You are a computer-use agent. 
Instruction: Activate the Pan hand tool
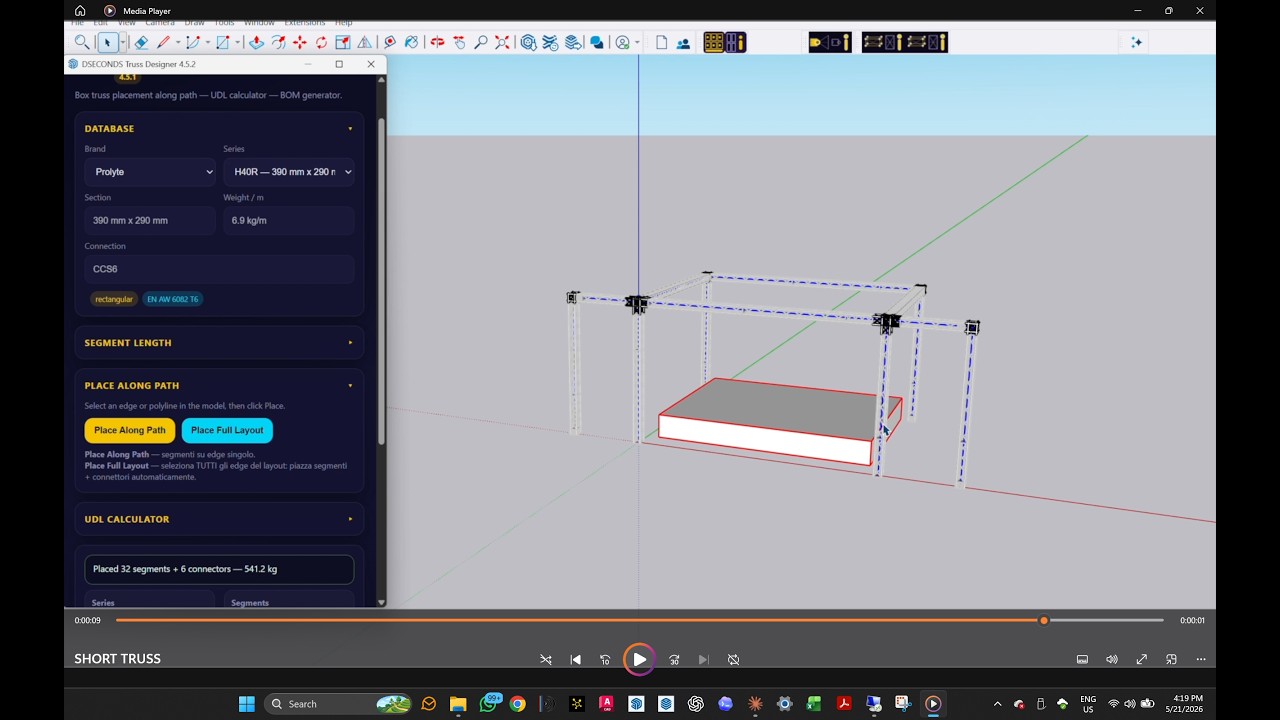[459, 42]
